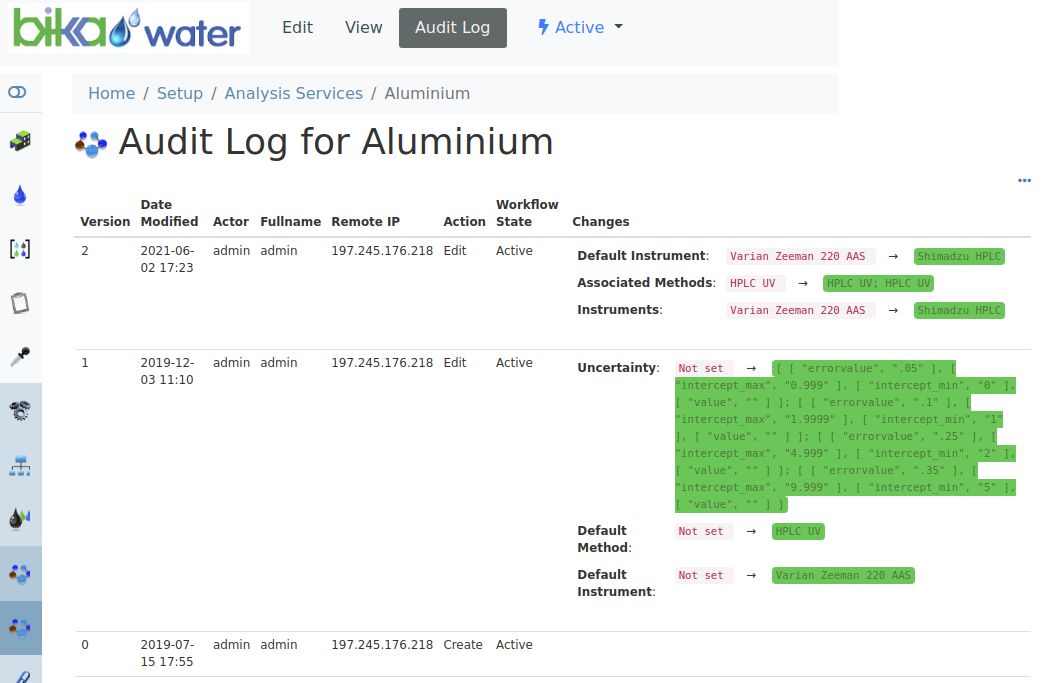The height and width of the screenshot is (683, 1044).
Task: Open clients via the blue water drop icon
Action: pyautogui.click(x=20, y=195)
